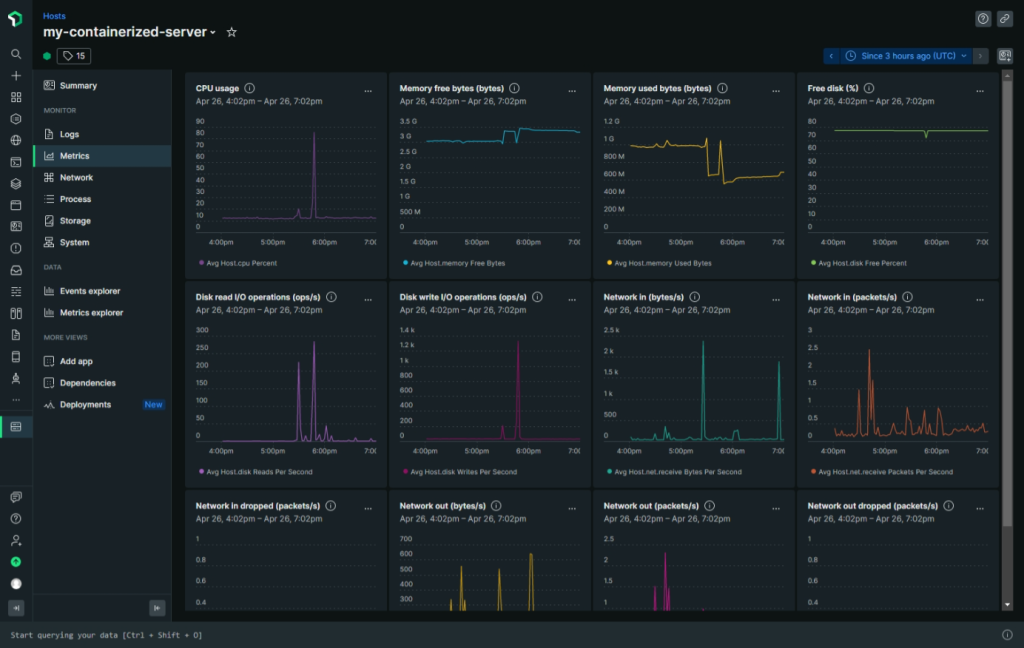Open the infrastructure hosts icon highlighted in left rail
The width and height of the screenshot is (1024, 648).
(x=16, y=427)
